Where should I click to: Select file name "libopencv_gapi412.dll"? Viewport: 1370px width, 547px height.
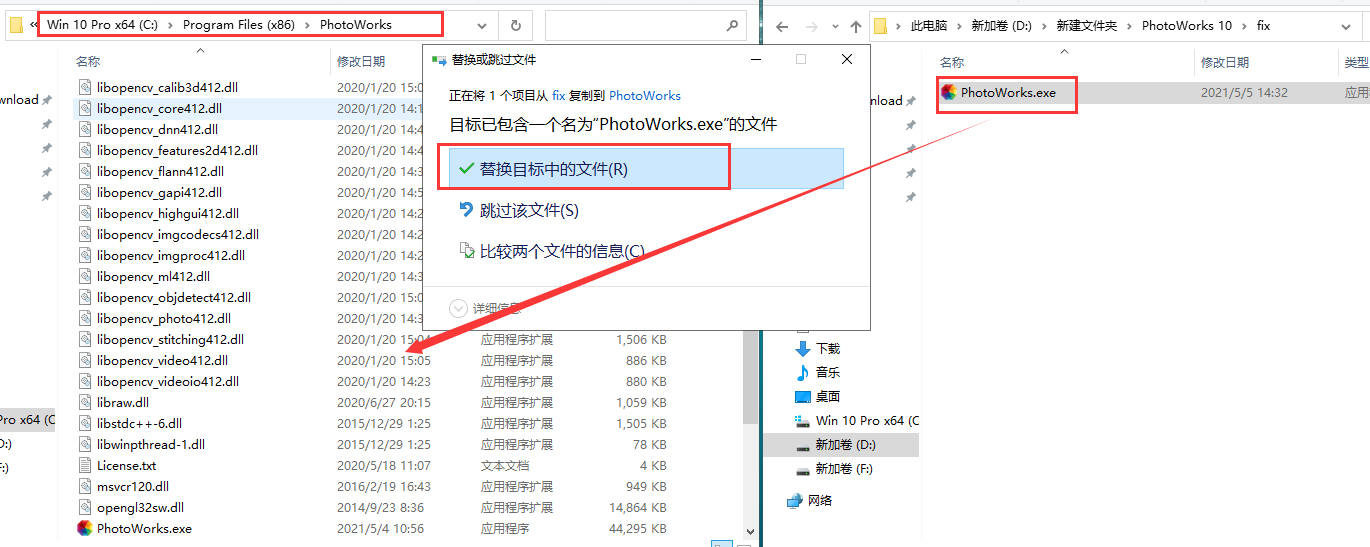pos(159,192)
